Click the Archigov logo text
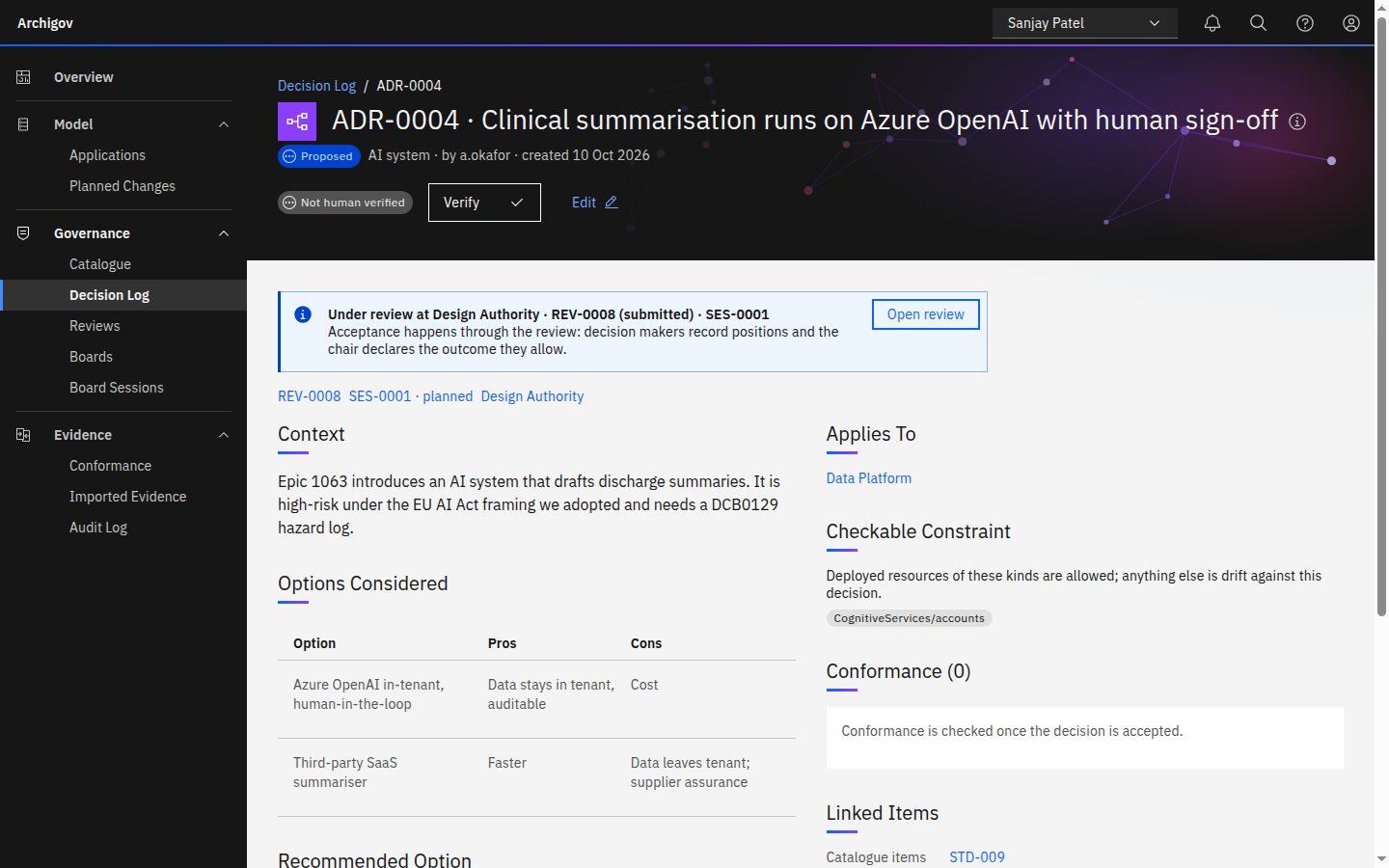This screenshot has width=1389, height=868. click(x=45, y=23)
